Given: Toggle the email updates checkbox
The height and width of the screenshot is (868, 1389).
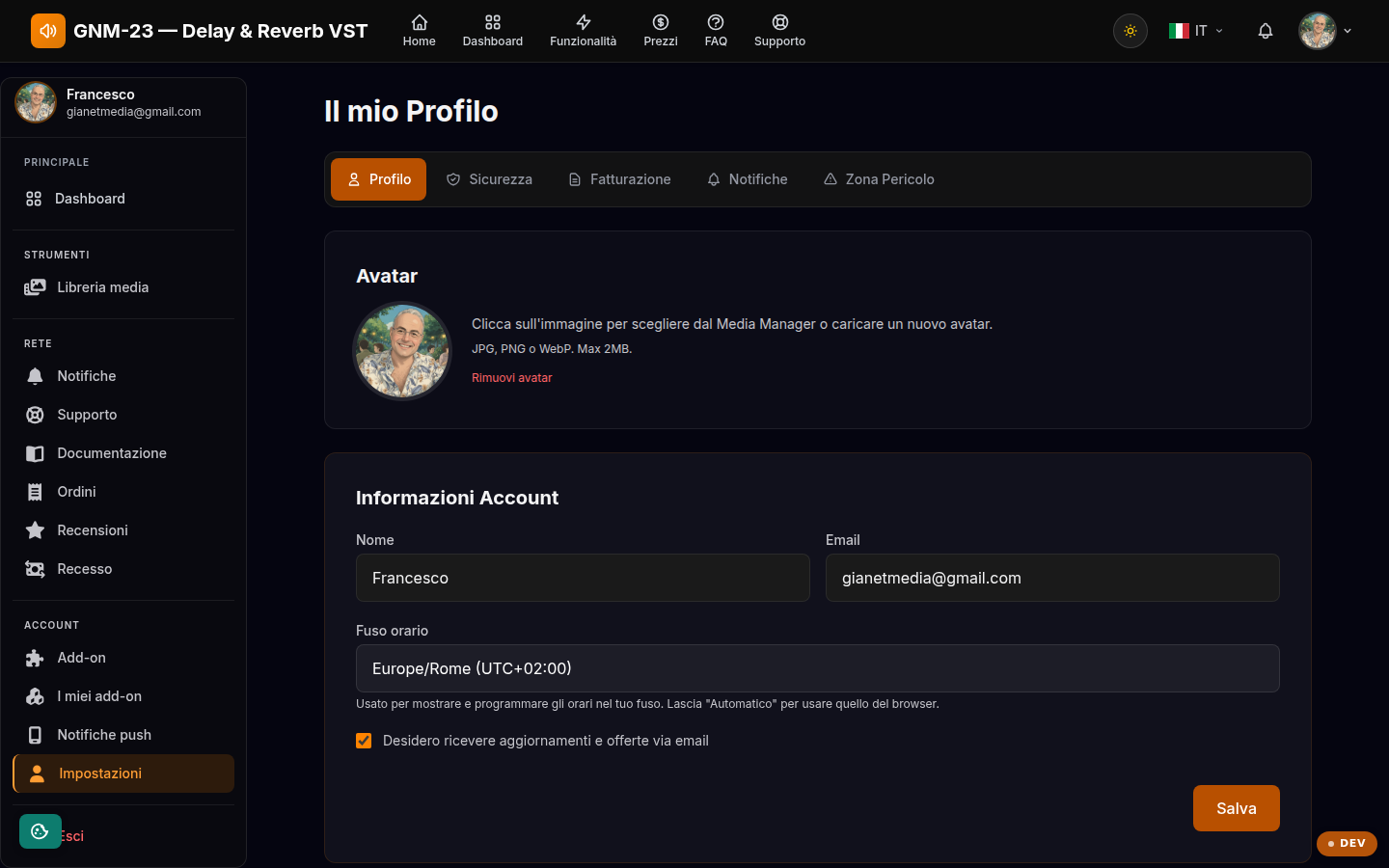Looking at the screenshot, I should [364, 741].
